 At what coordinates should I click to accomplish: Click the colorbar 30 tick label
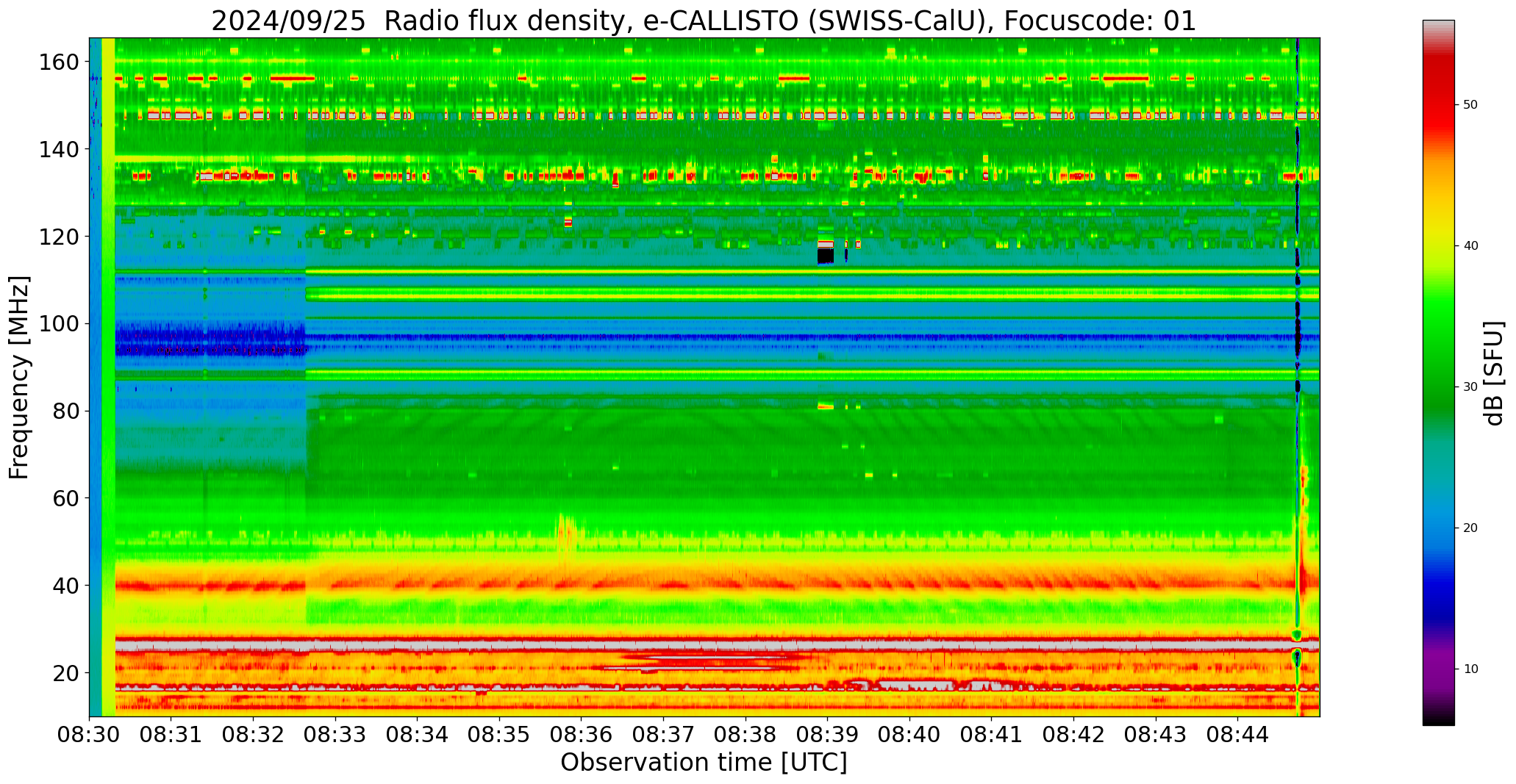1470,387
